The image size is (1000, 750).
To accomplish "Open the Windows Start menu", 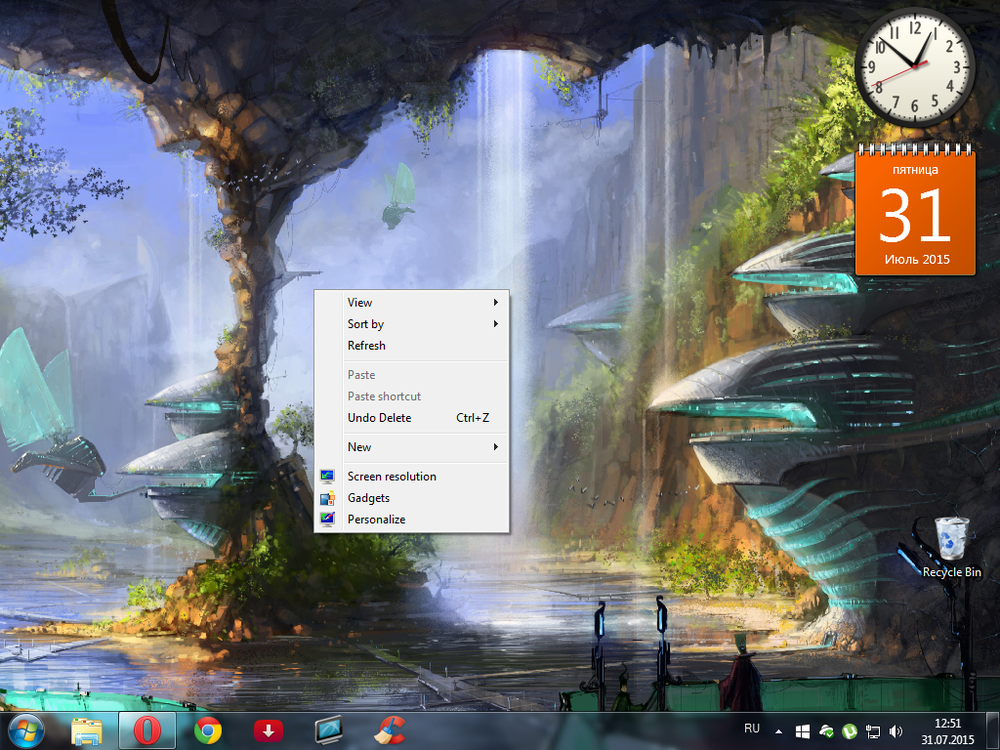I will [28, 731].
